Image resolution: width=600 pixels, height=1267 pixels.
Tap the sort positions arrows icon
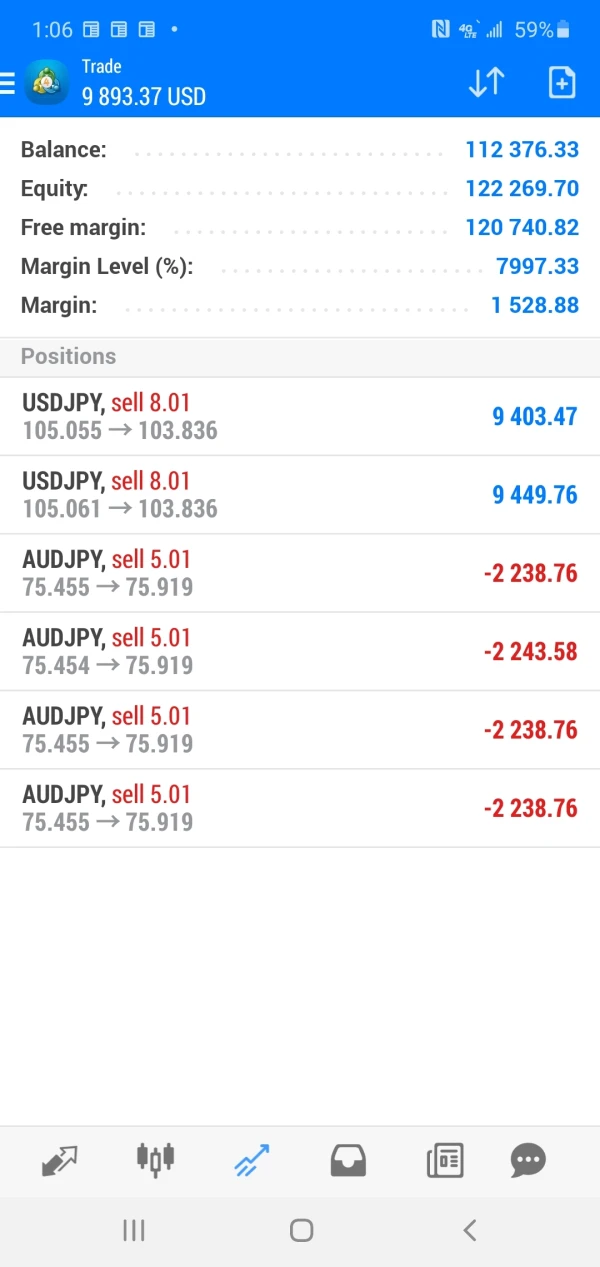486,82
